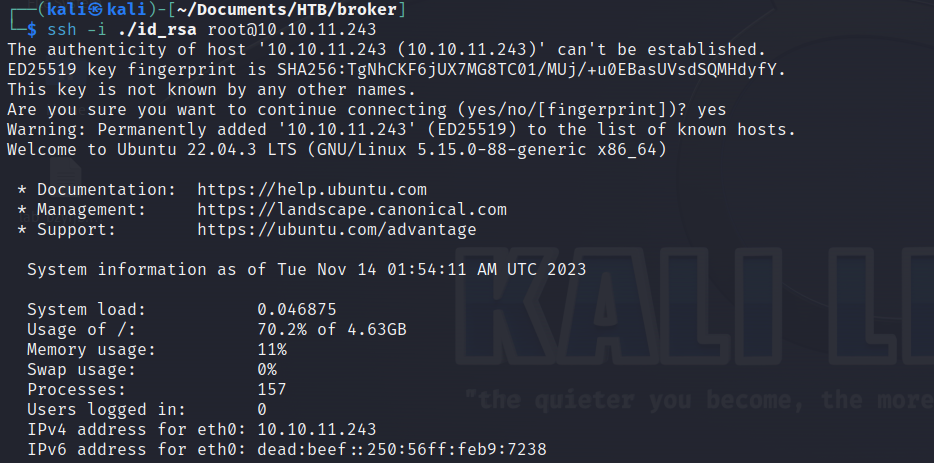
Task: Click the disk usage value 70.2% of 4.63GB
Action: click(332, 330)
